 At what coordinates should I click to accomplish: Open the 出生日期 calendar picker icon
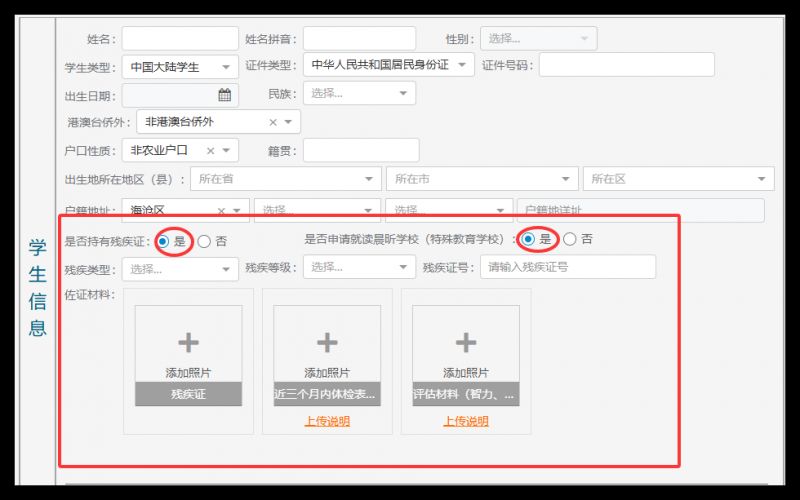pos(224,95)
